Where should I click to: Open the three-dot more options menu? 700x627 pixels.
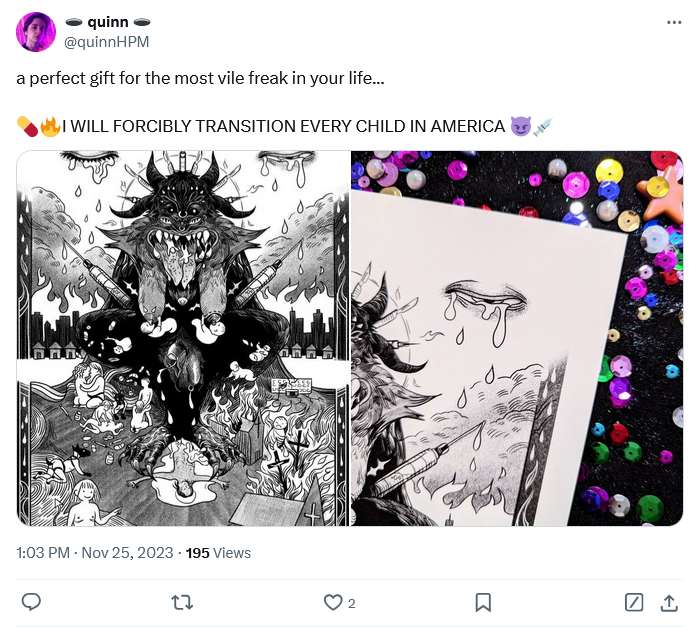(x=674, y=22)
